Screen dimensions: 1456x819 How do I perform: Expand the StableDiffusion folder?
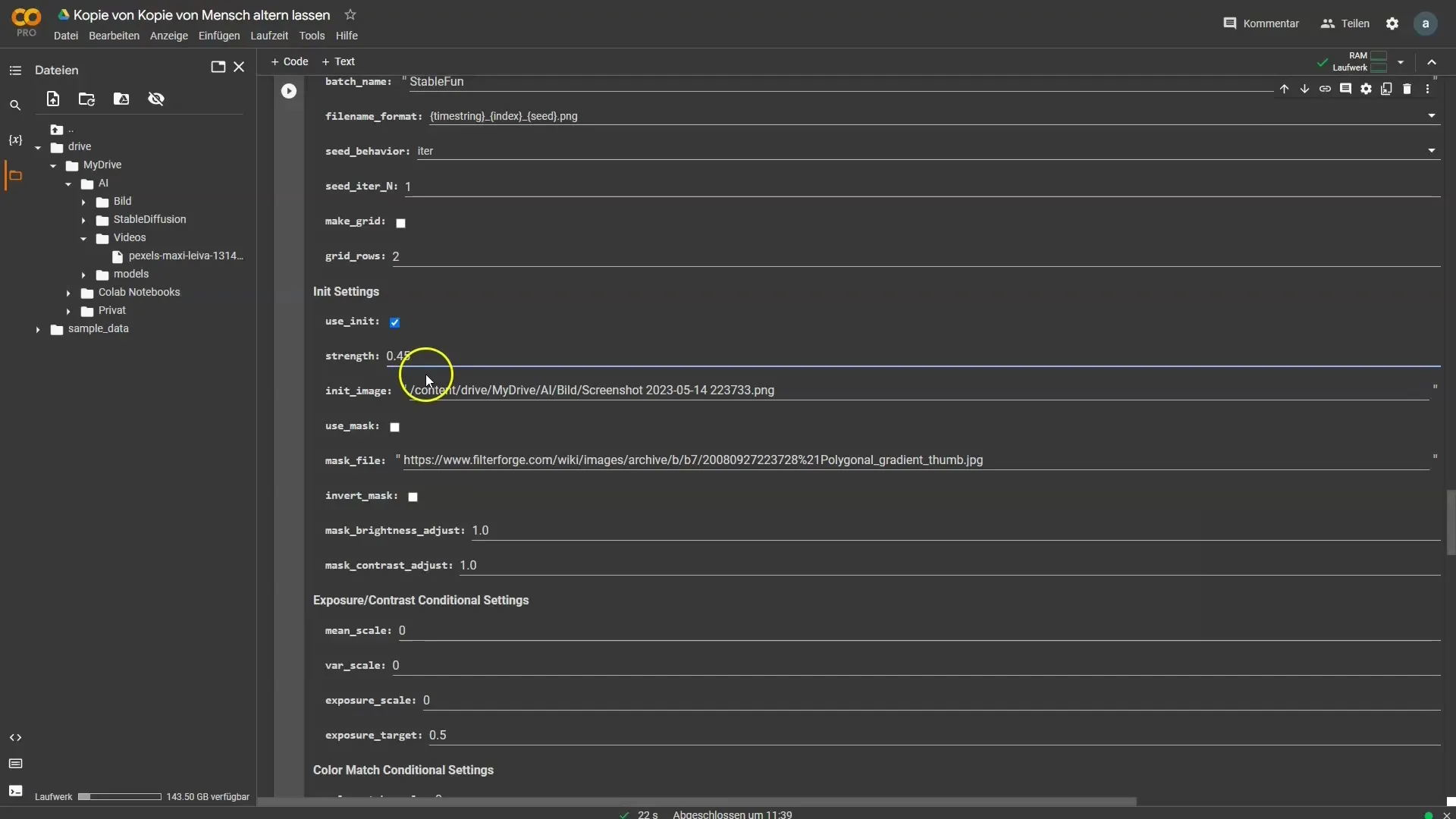tap(83, 221)
